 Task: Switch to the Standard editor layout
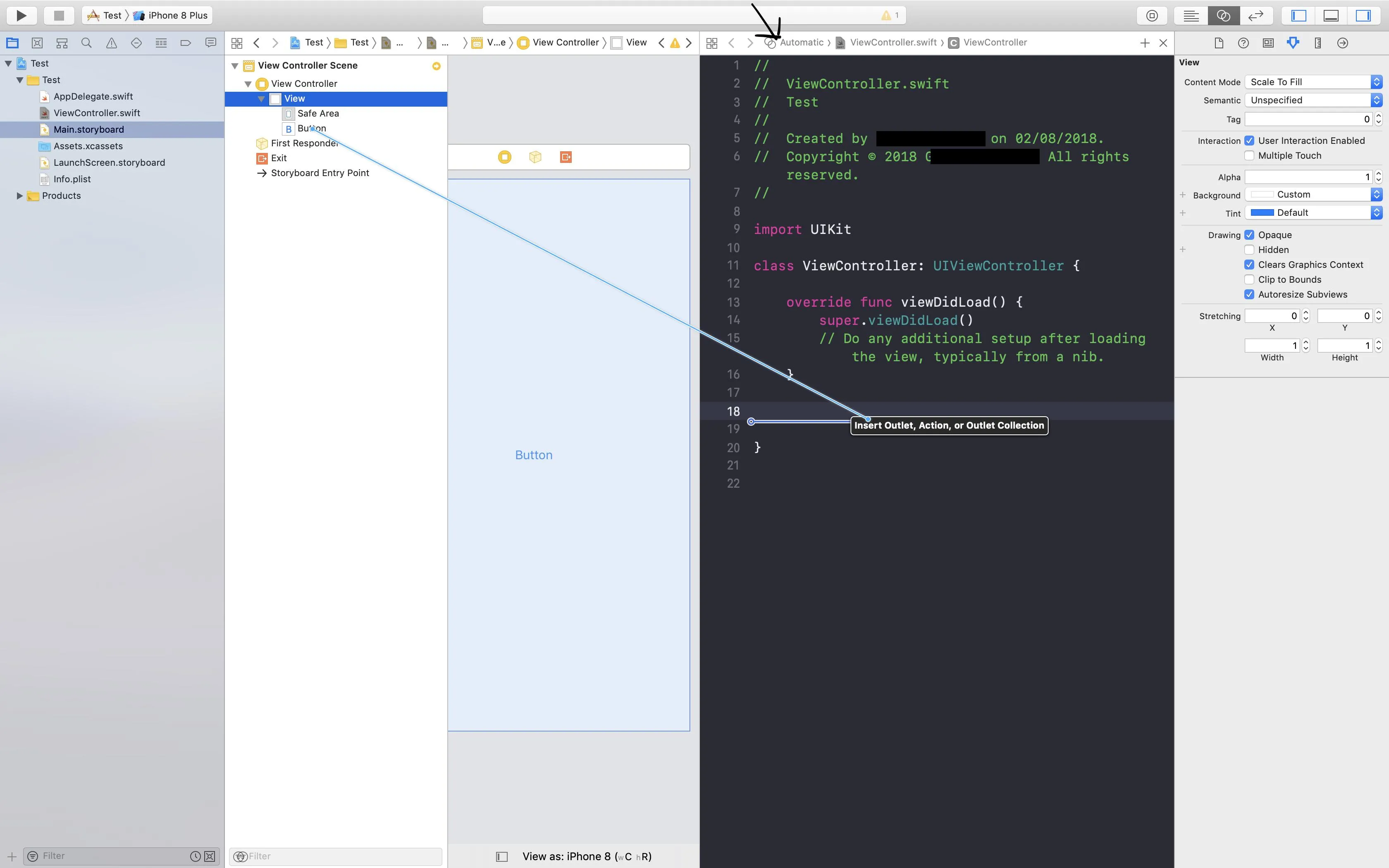tap(1191, 16)
